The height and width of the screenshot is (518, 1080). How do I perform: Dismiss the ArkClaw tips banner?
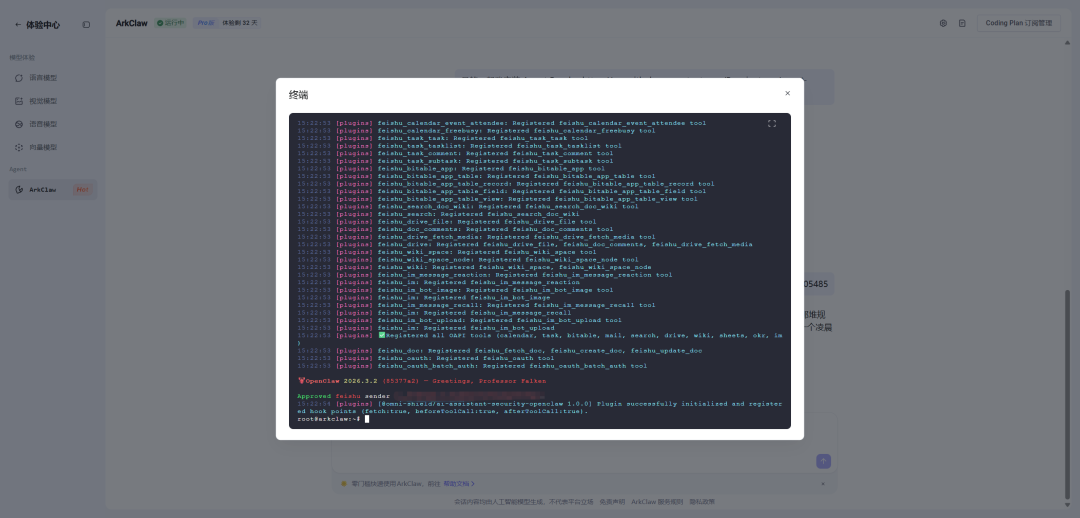pyautogui.click(x=822, y=484)
